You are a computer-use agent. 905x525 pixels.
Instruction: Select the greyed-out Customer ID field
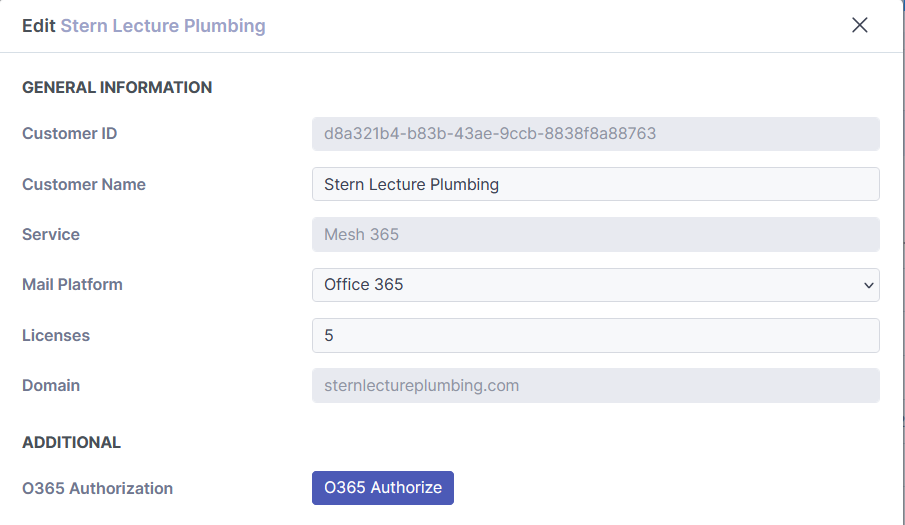pos(595,133)
